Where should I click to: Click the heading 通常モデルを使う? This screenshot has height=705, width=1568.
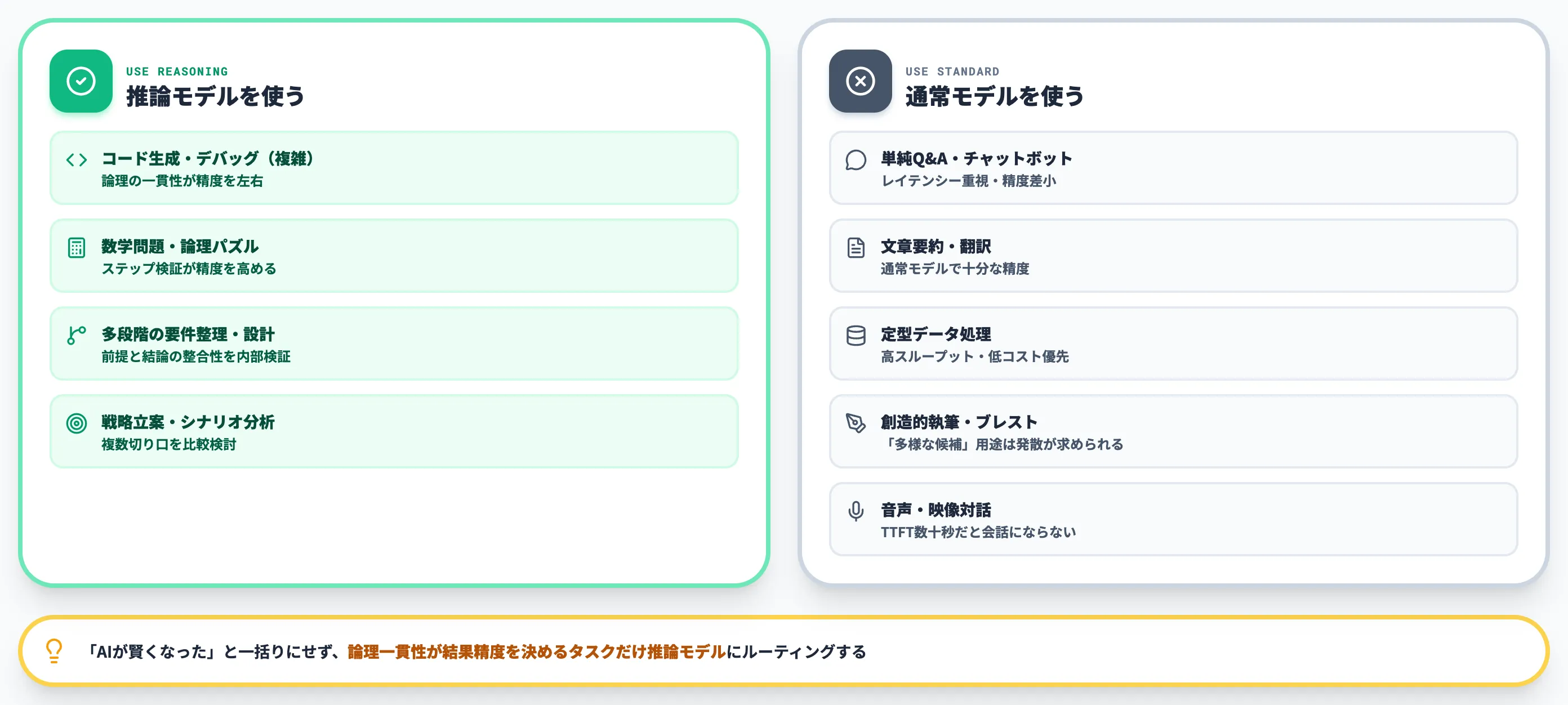click(995, 96)
